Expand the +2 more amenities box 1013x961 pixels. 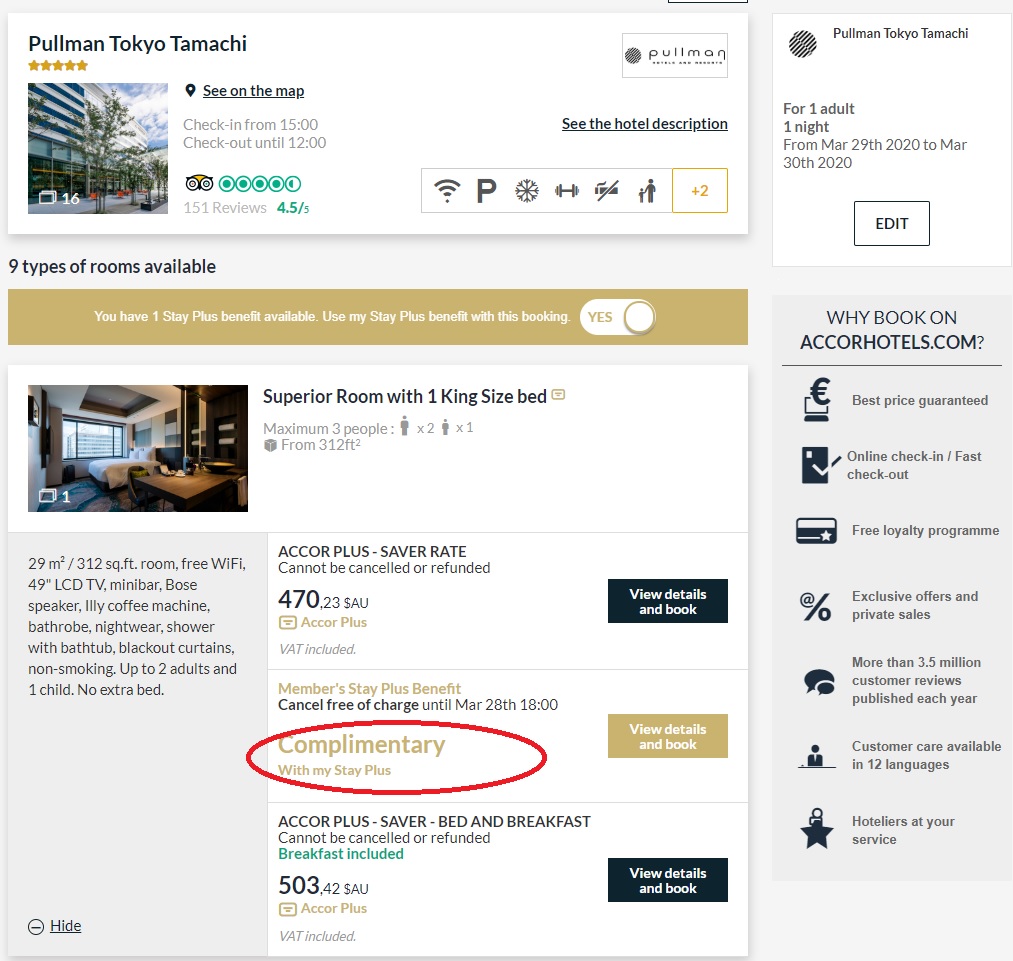[700, 191]
